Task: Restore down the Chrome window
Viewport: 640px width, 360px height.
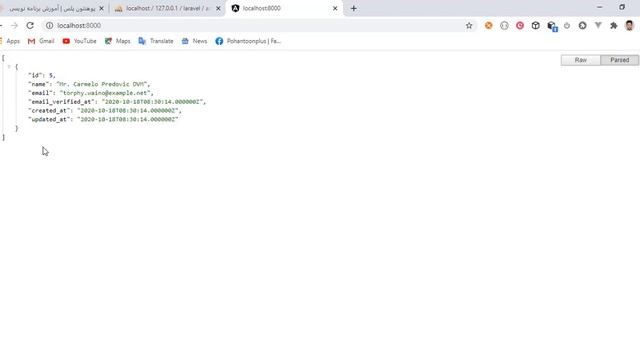Action: [x=622, y=7]
